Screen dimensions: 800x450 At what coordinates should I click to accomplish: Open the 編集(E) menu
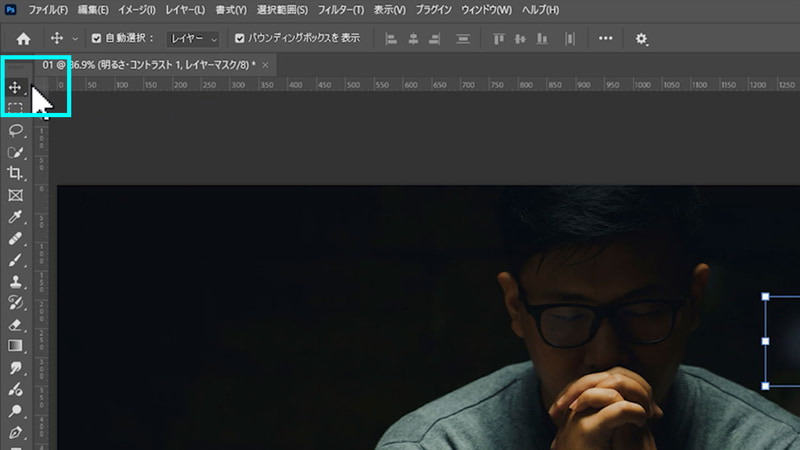pos(93,10)
